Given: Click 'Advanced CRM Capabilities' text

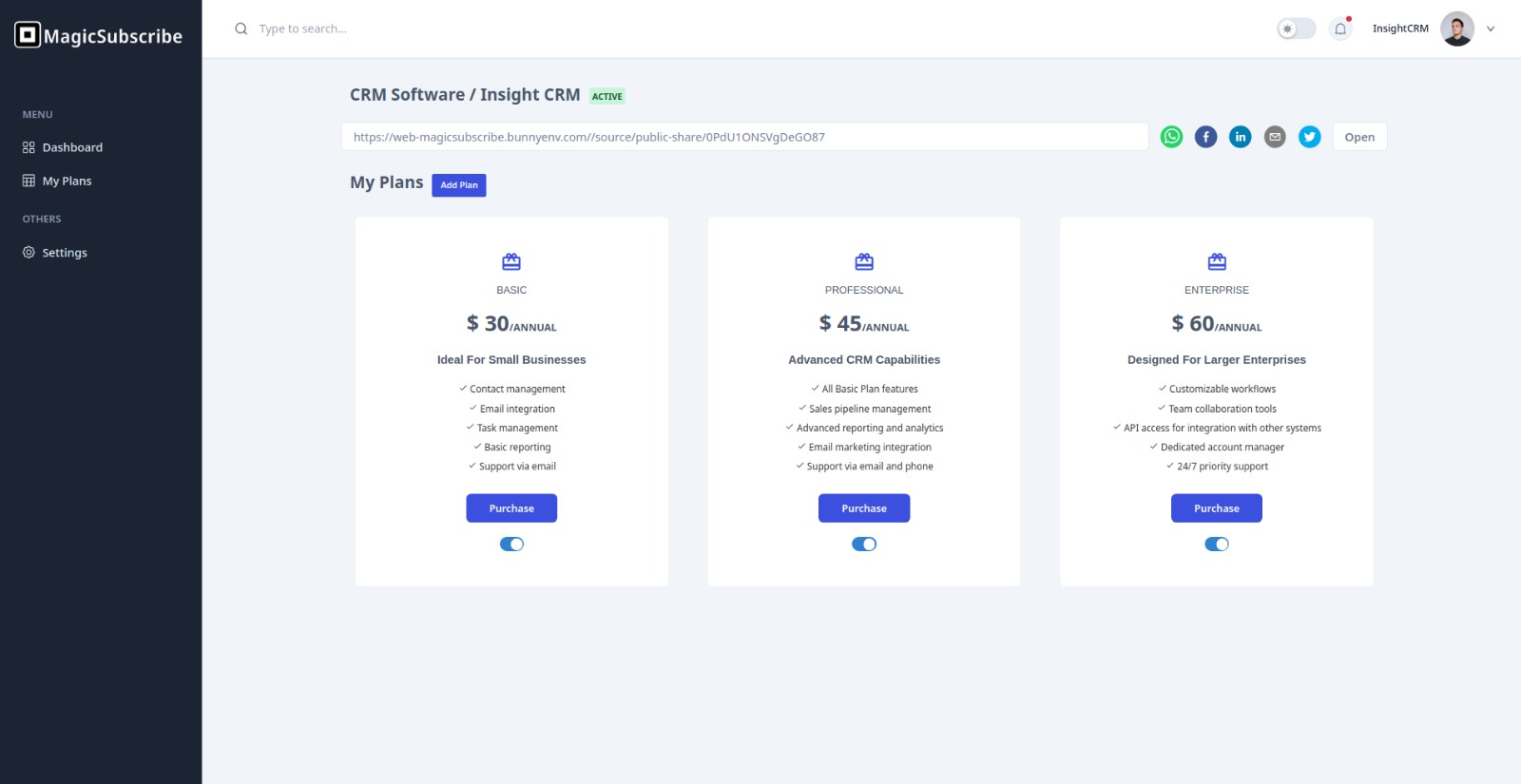Looking at the screenshot, I should [864, 359].
